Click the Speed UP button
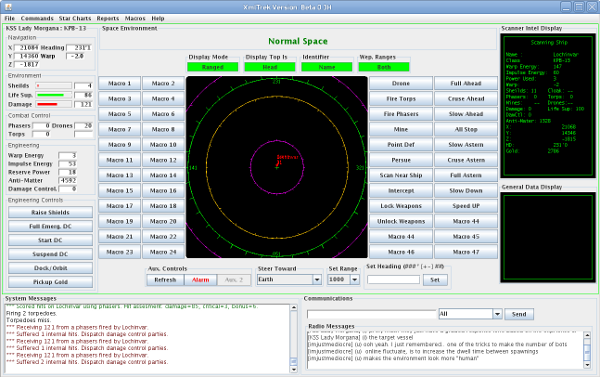 [x=466, y=206]
